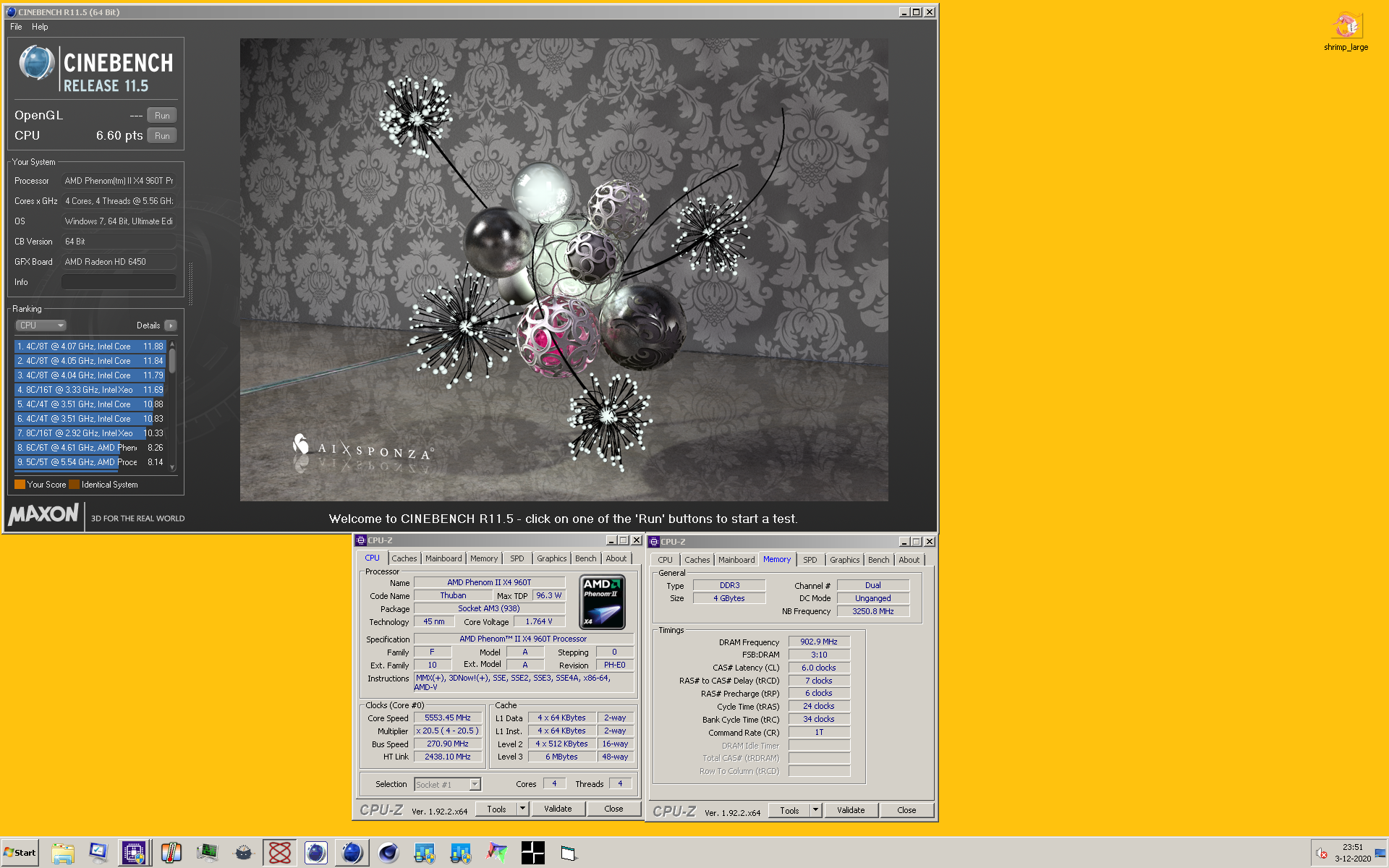
Task: Open the Cinema 4D dark sphere taskbar icon
Action: (x=388, y=853)
